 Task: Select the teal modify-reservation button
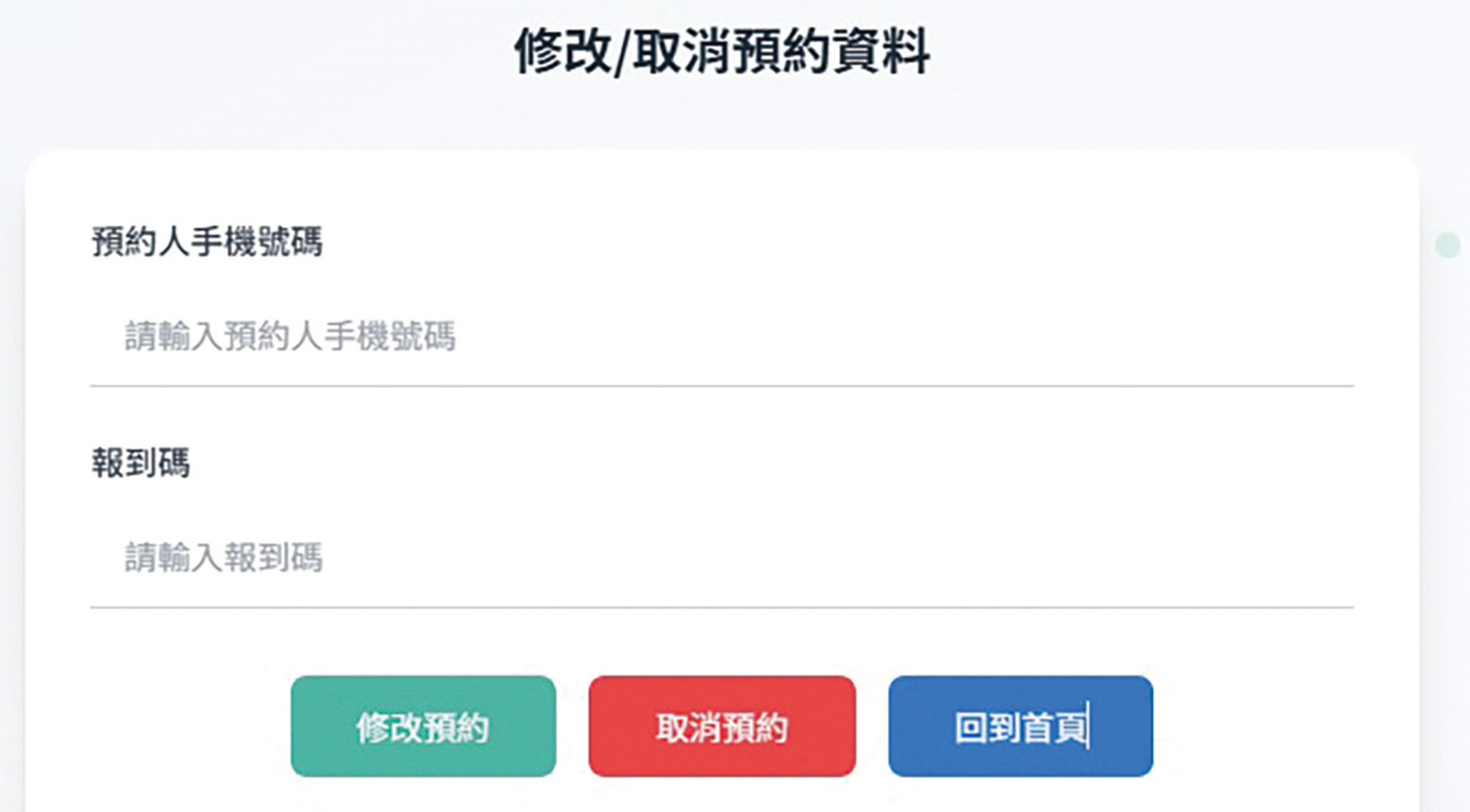[x=423, y=726]
